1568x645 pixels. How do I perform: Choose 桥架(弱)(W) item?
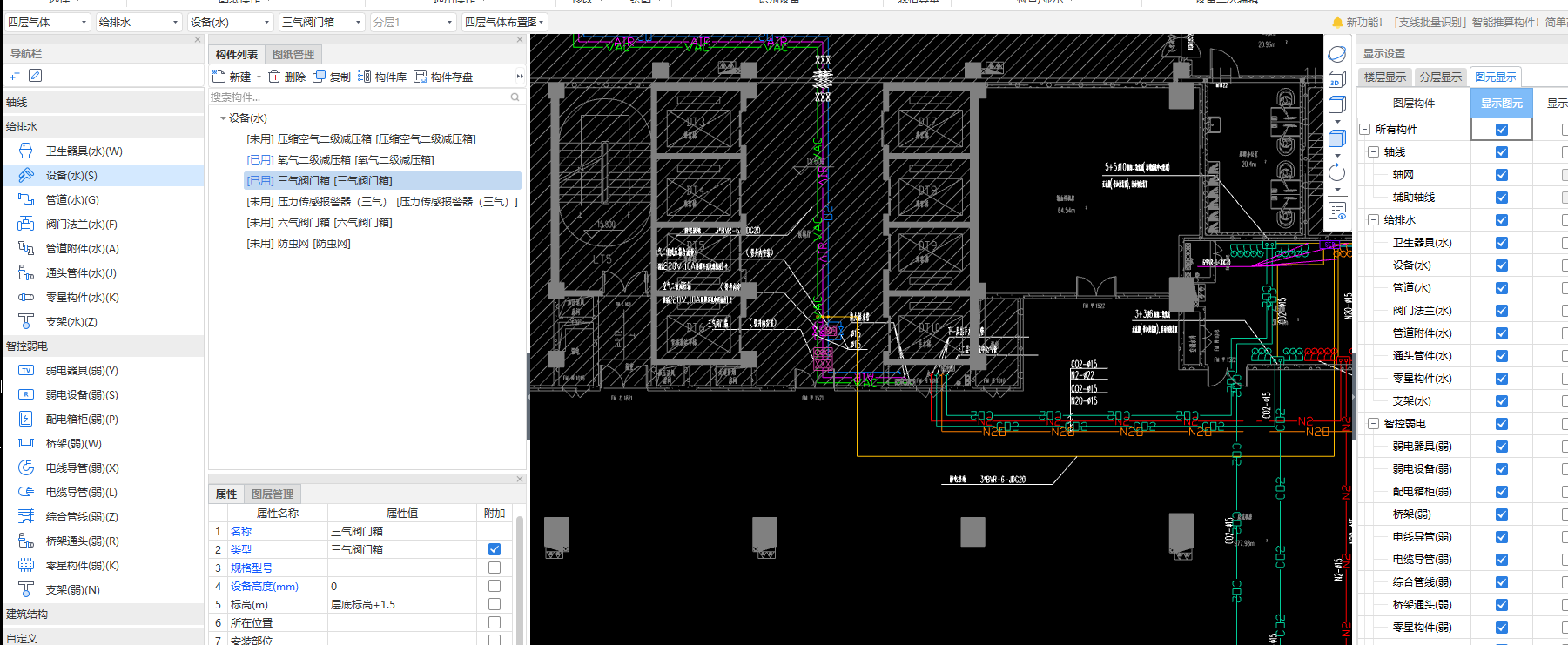[73, 443]
